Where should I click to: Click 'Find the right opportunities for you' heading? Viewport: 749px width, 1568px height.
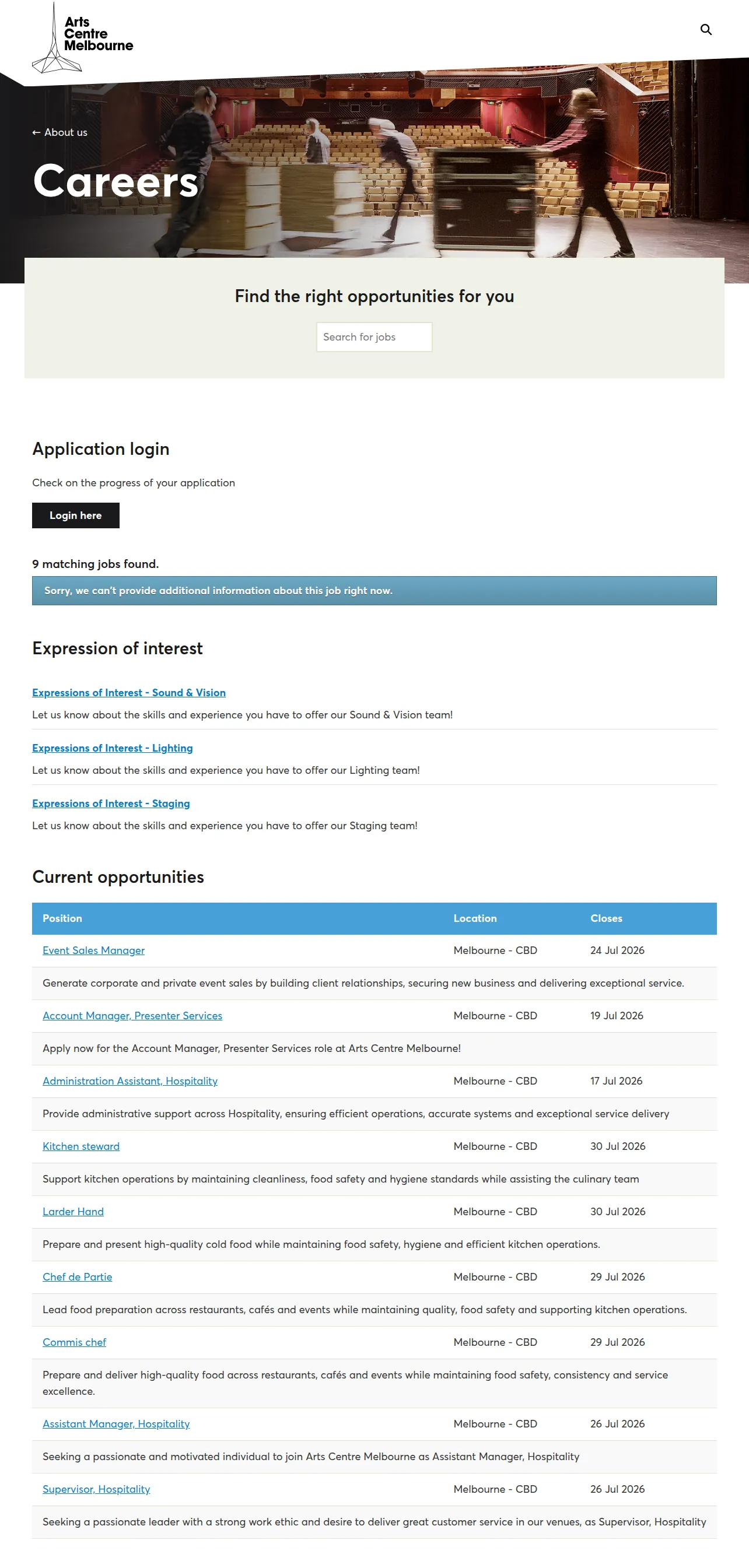click(374, 296)
